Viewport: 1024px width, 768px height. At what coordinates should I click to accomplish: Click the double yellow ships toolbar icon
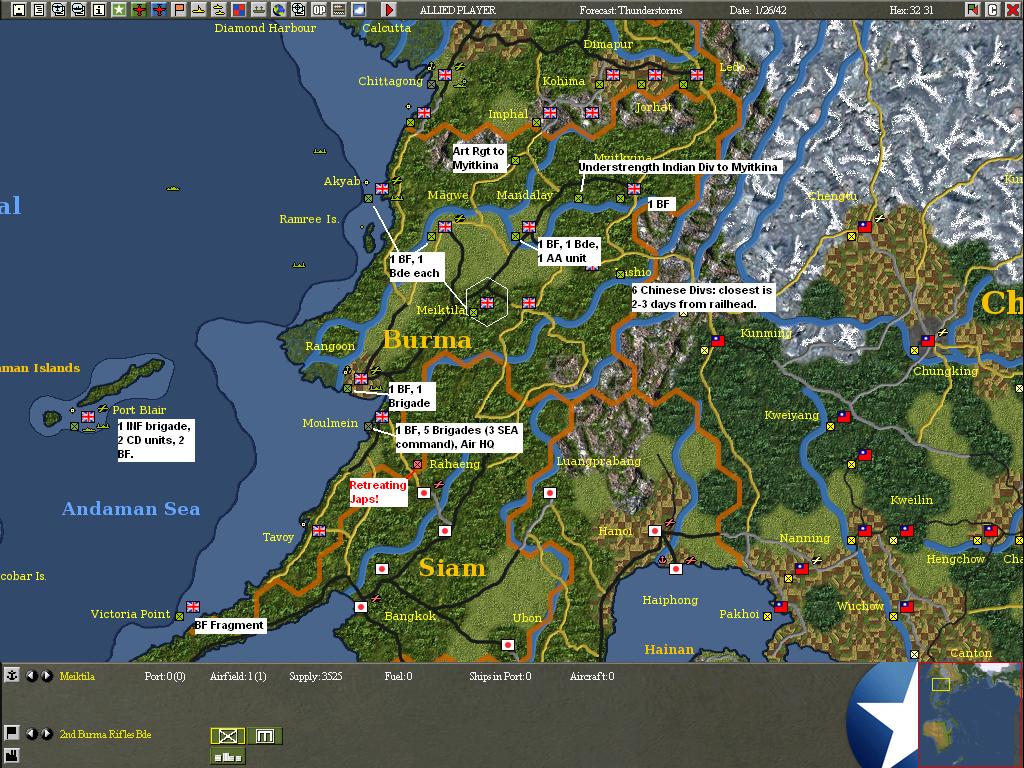[x=219, y=9]
